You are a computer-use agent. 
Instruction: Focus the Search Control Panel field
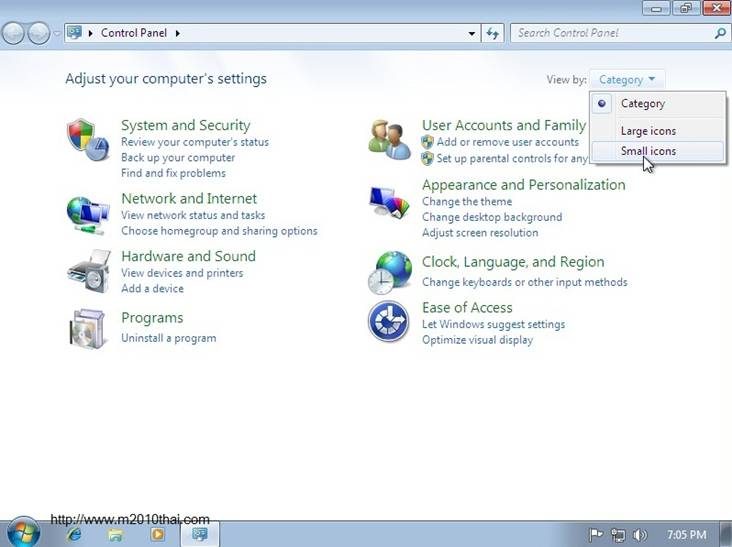(x=612, y=33)
